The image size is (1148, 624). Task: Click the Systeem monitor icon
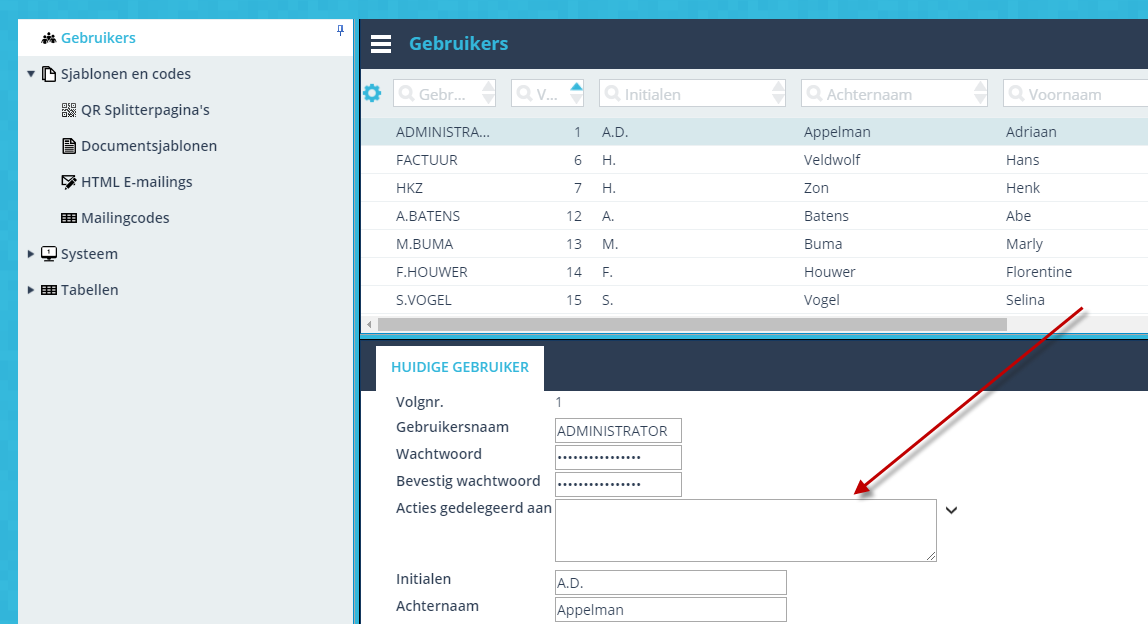(x=49, y=253)
